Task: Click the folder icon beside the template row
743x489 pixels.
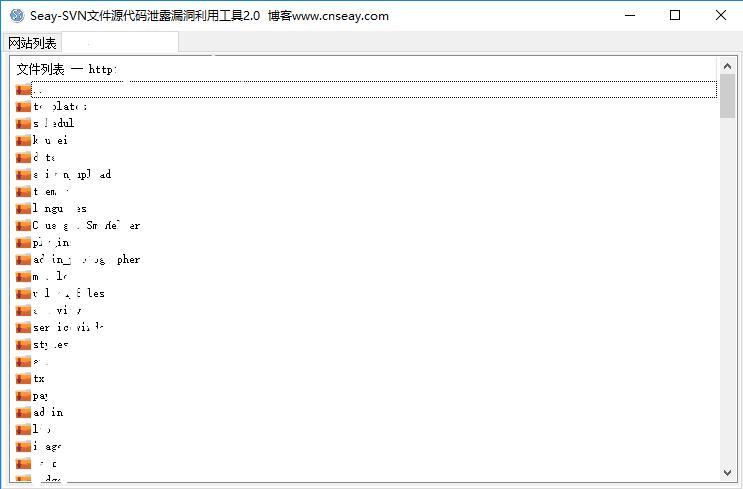Action: click(23, 107)
